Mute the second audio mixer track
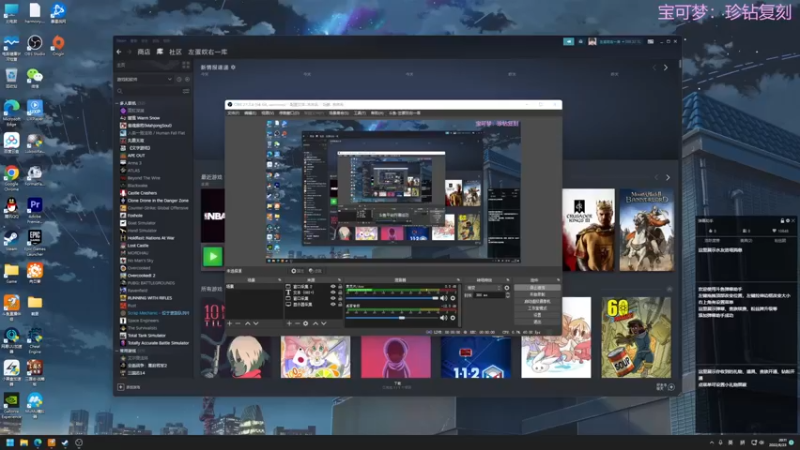Viewport: 800px width, 450px height. (443, 318)
